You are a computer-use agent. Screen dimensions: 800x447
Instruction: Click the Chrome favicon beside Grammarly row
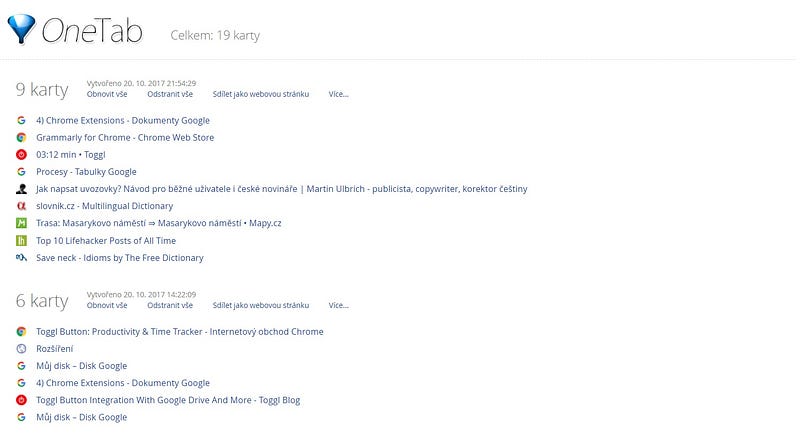[21, 137]
